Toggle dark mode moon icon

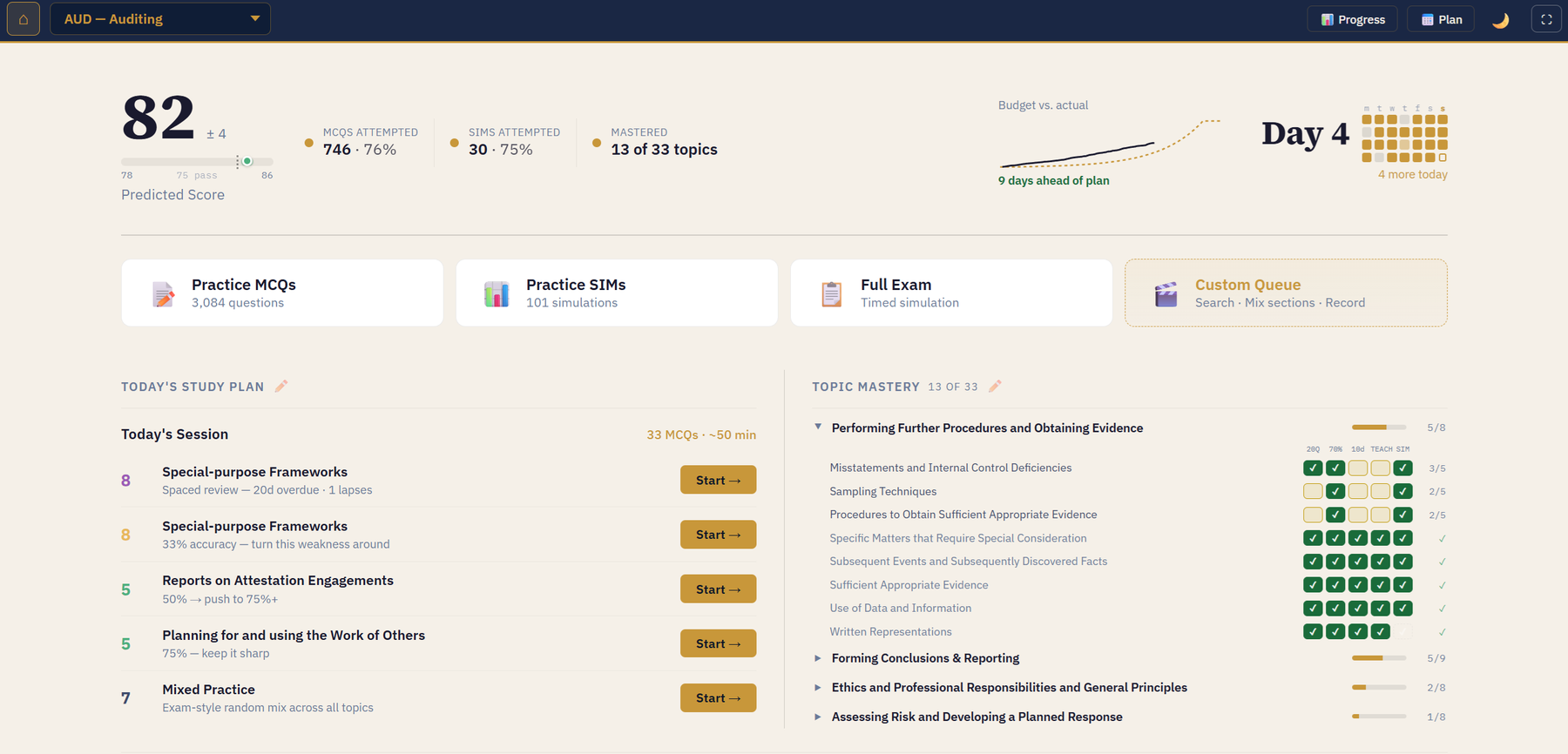[1500, 20]
